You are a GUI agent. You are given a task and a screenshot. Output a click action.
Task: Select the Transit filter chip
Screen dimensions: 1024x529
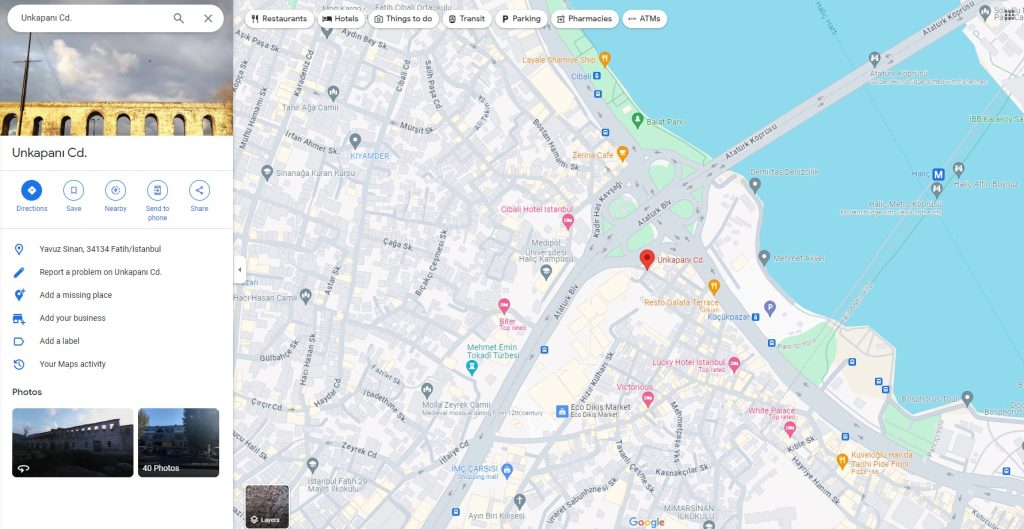[x=466, y=19]
